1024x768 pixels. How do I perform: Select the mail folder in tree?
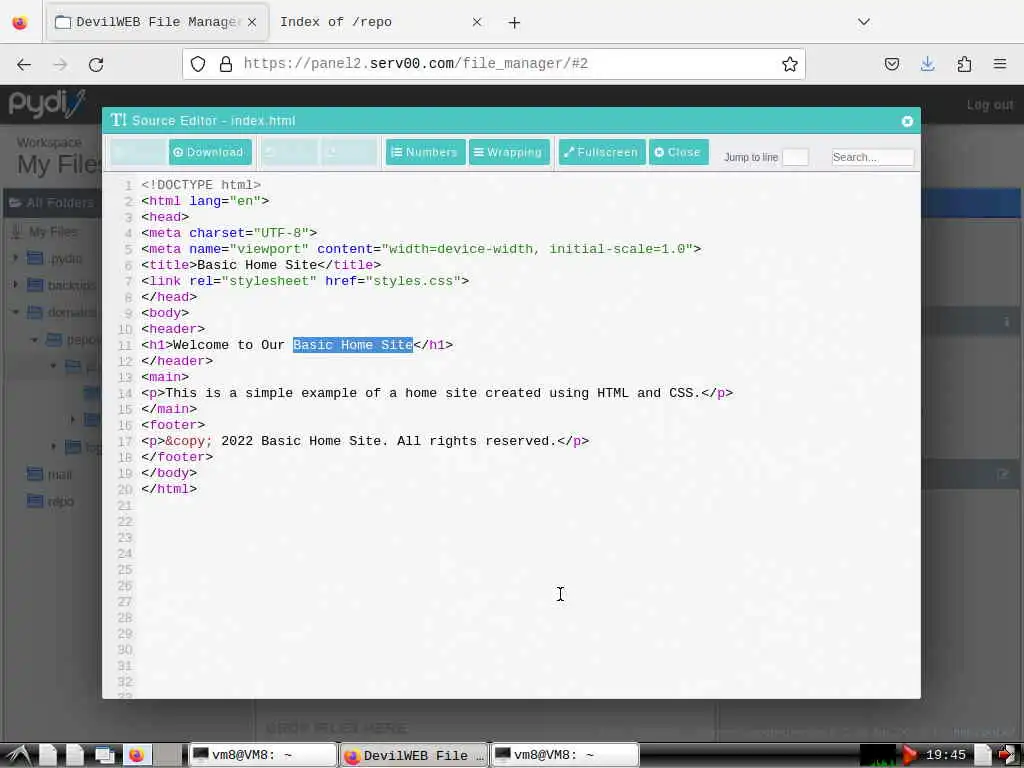point(59,475)
